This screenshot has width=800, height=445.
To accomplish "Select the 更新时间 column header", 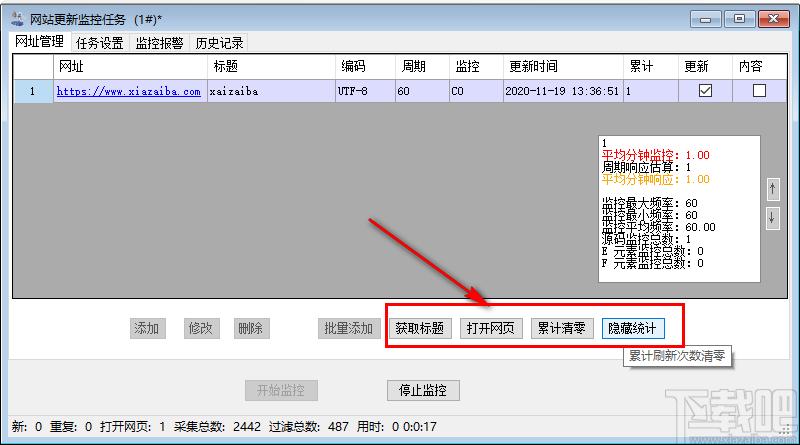I will tap(563, 66).
